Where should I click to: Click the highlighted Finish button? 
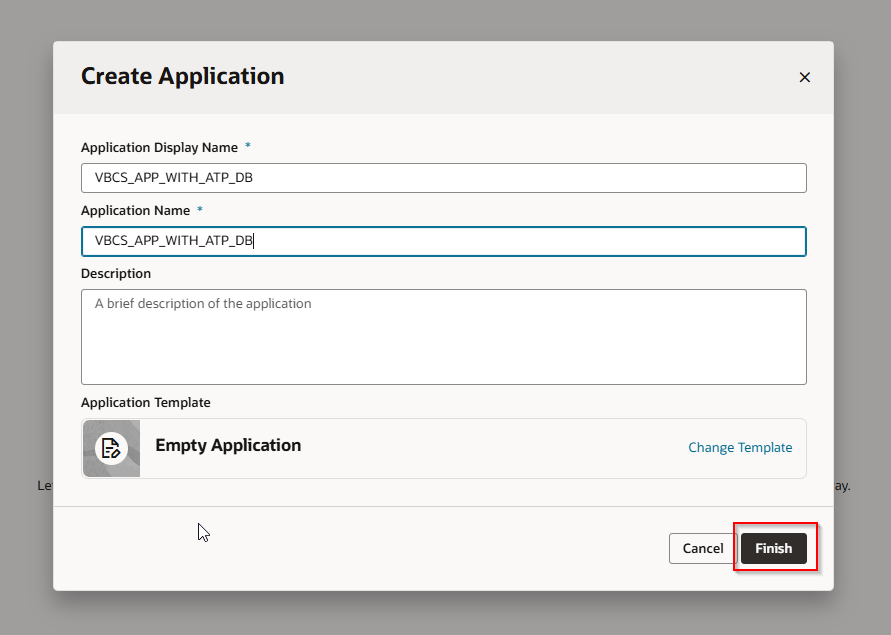pos(773,548)
